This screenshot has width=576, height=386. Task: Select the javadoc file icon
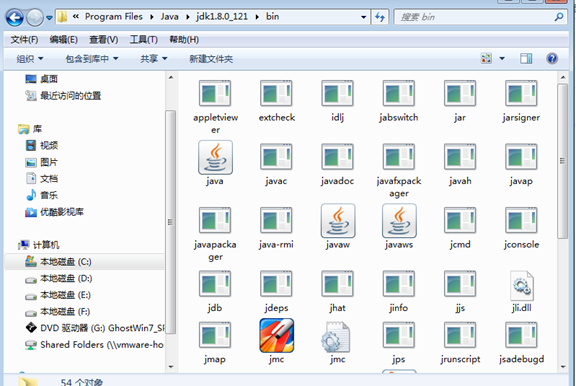tap(338, 157)
